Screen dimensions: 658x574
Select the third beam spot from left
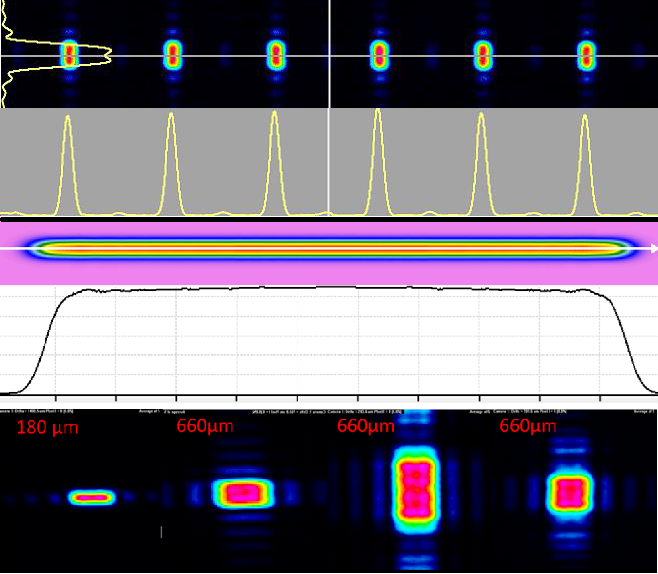[276, 54]
